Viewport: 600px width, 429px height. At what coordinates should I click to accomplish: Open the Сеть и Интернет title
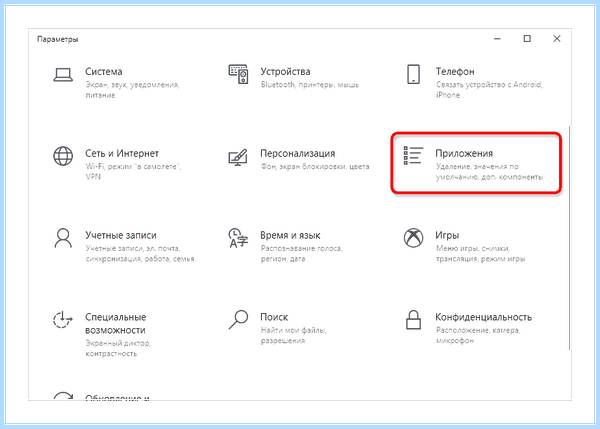click(x=122, y=153)
